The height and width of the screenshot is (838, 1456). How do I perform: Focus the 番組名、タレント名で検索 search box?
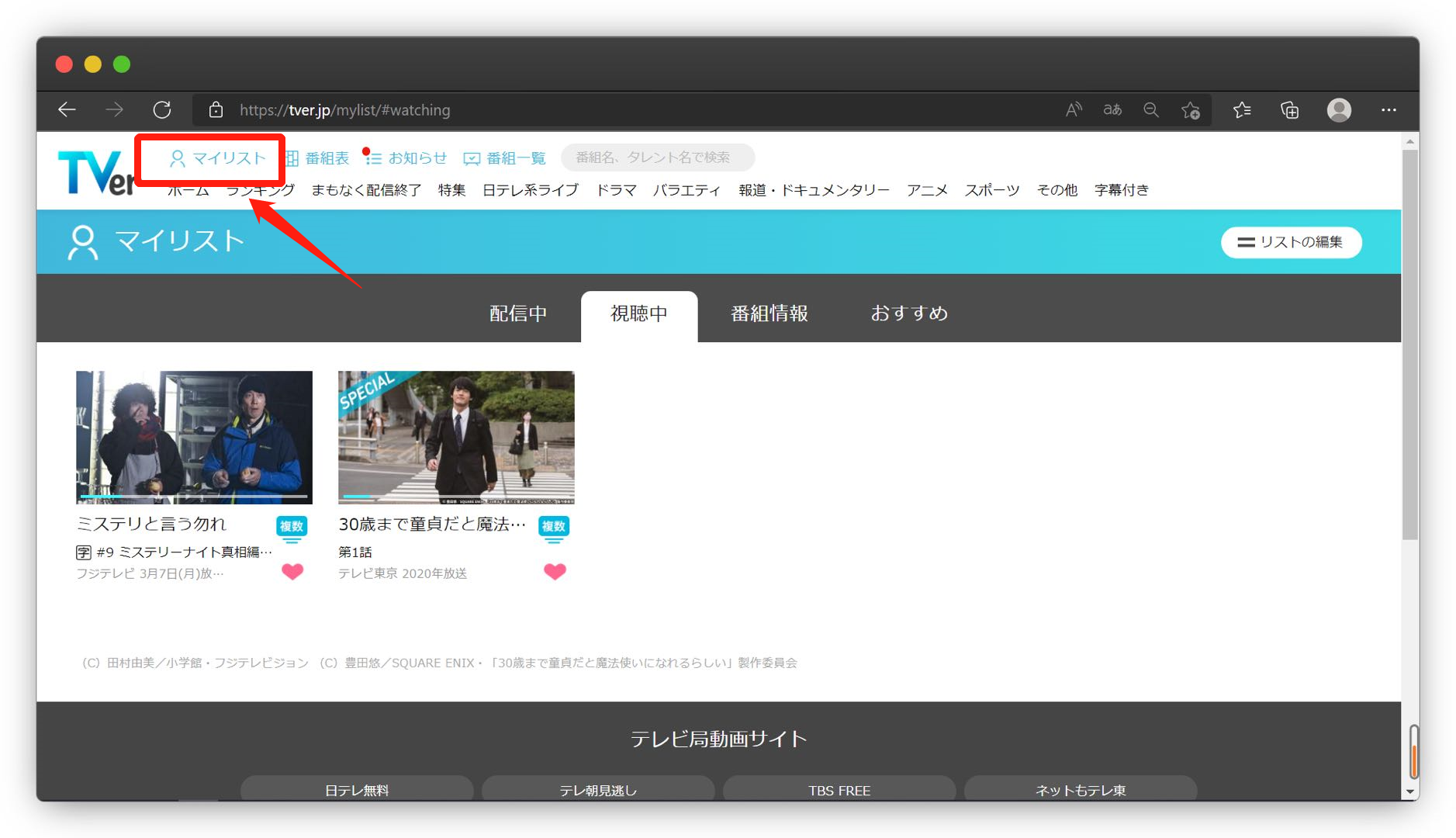(x=658, y=158)
